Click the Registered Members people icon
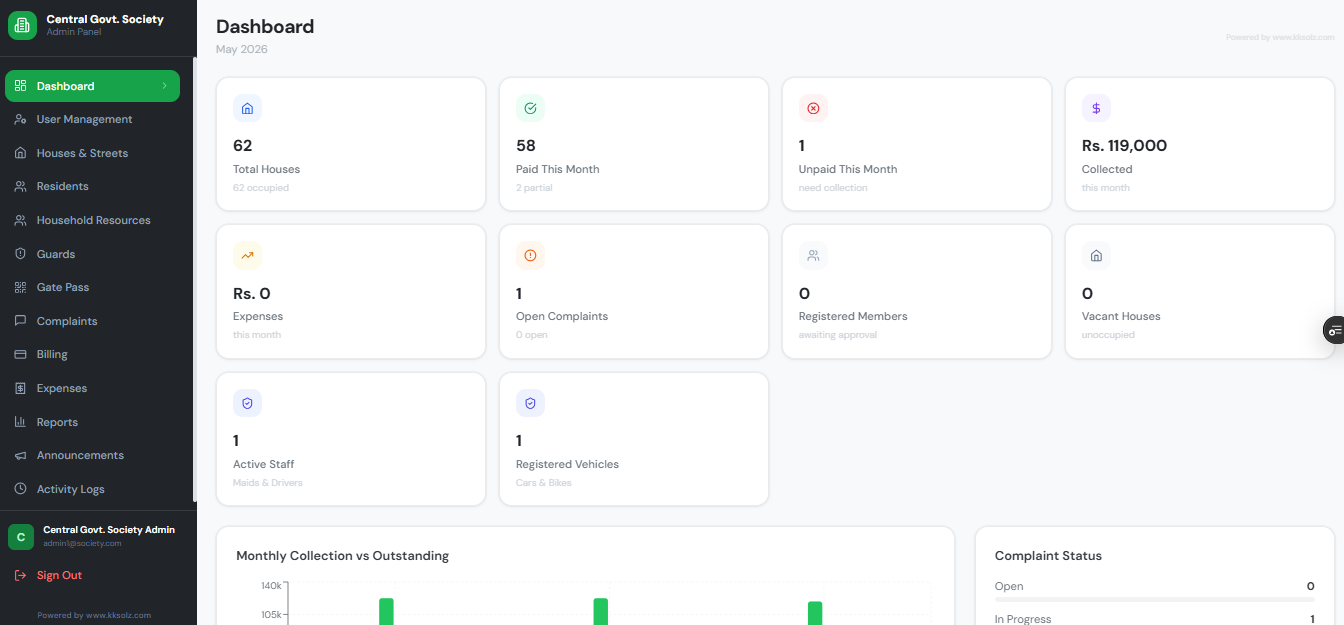The height and width of the screenshot is (625, 1344). tap(813, 255)
